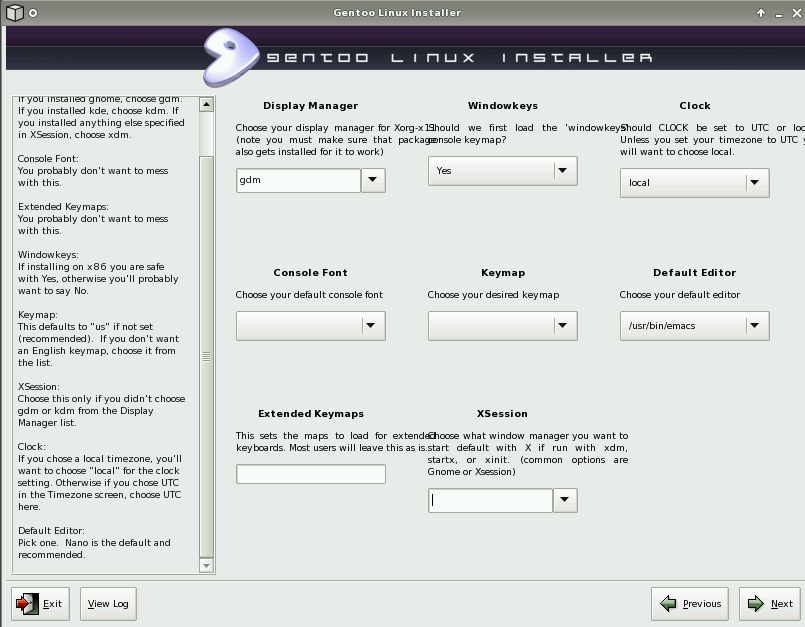Proceed with the Next button
Viewport: 805px width, 627px height.
tap(770, 604)
